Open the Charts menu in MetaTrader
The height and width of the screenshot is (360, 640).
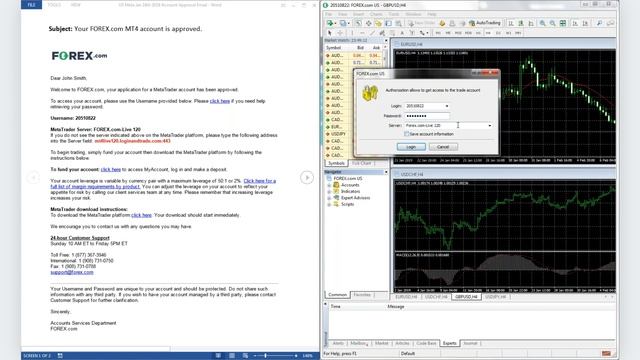tap(376, 14)
